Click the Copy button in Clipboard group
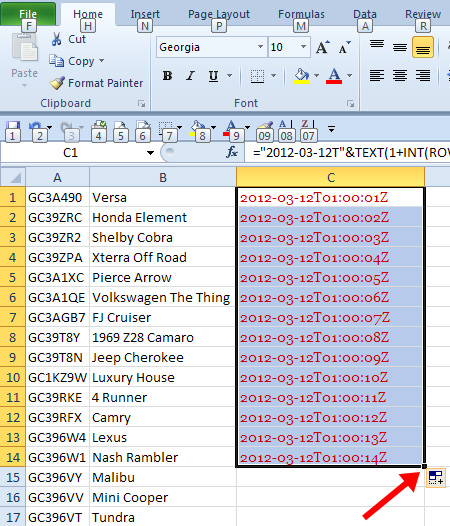The width and height of the screenshot is (450, 526). [x=71, y=61]
